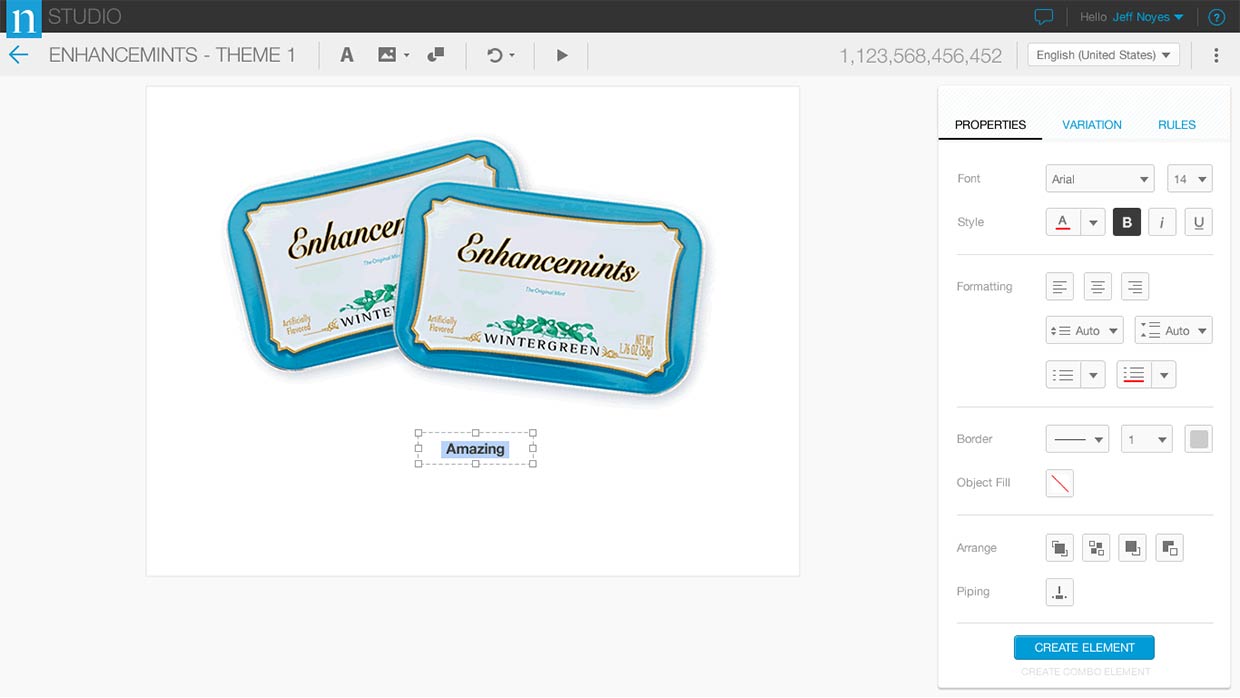The image size is (1240, 698).
Task: Click the top-middle handle of the text box
Action: click(x=476, y=433)
